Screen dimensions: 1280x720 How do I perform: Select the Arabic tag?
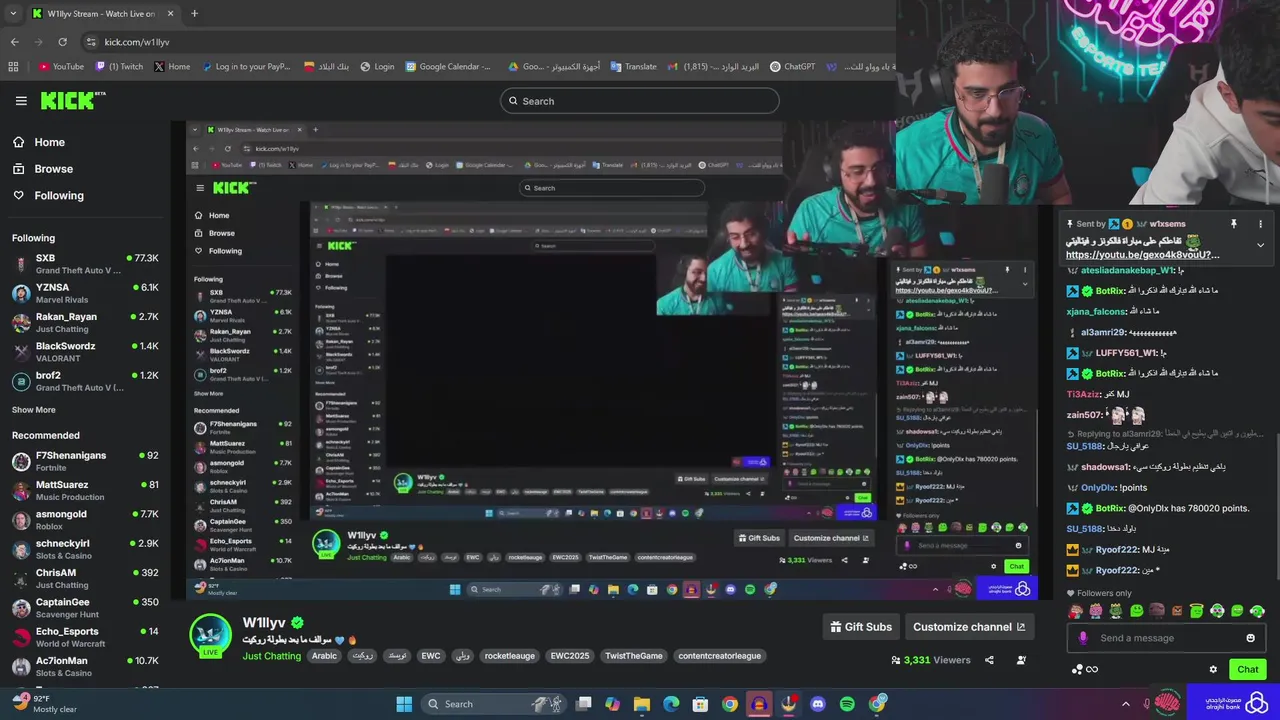[x=324, y=656]
